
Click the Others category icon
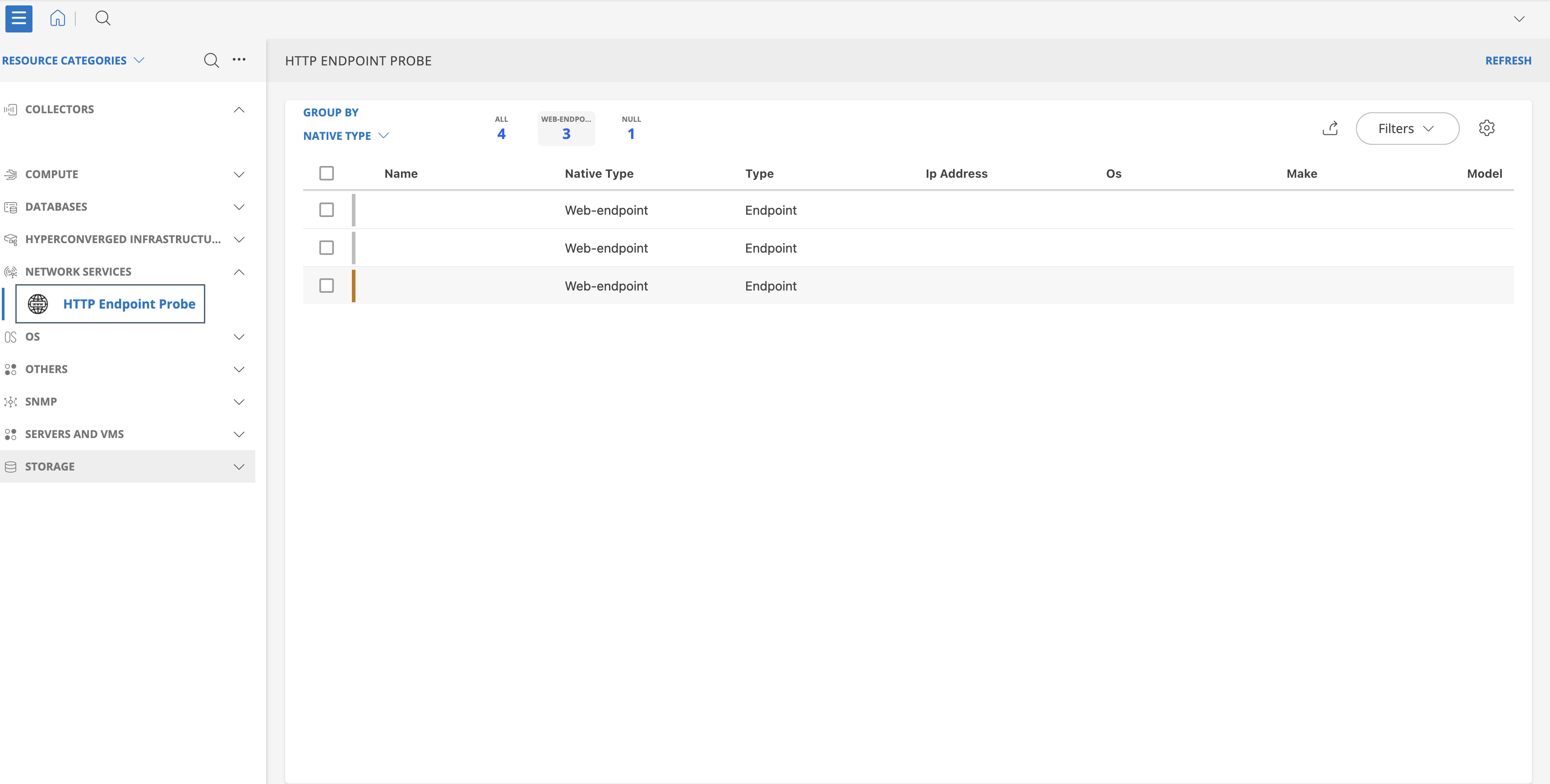point(10,369)
